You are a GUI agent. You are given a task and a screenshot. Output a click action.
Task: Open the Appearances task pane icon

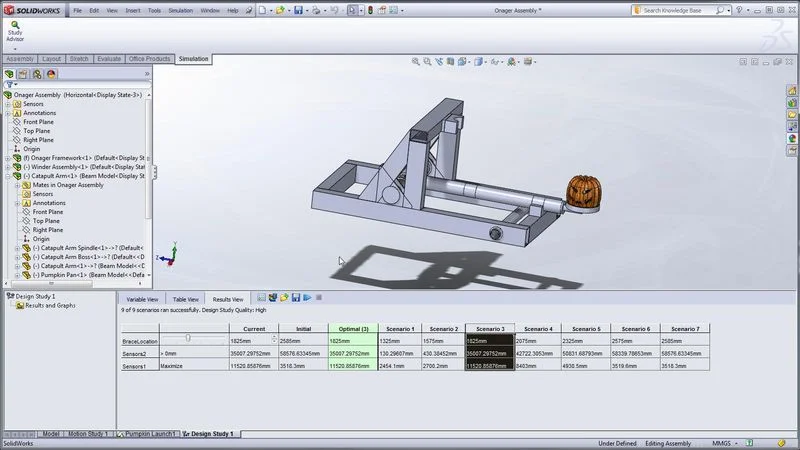791,136
